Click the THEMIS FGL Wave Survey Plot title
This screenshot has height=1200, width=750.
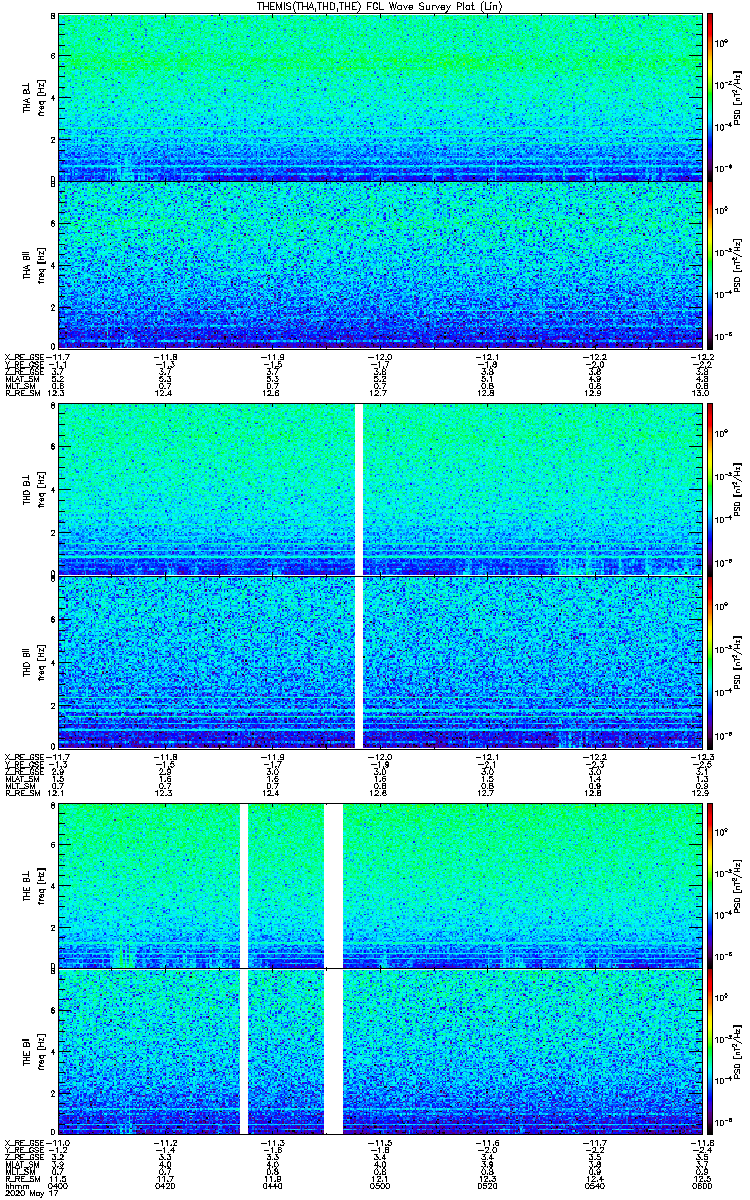coord(380,6)
